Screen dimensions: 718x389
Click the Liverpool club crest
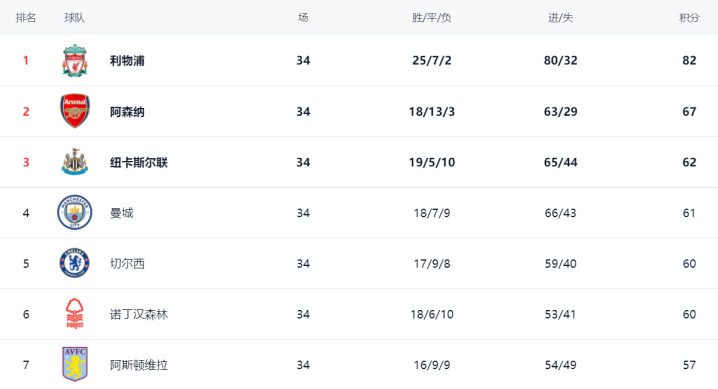click(x=75, y=60)
